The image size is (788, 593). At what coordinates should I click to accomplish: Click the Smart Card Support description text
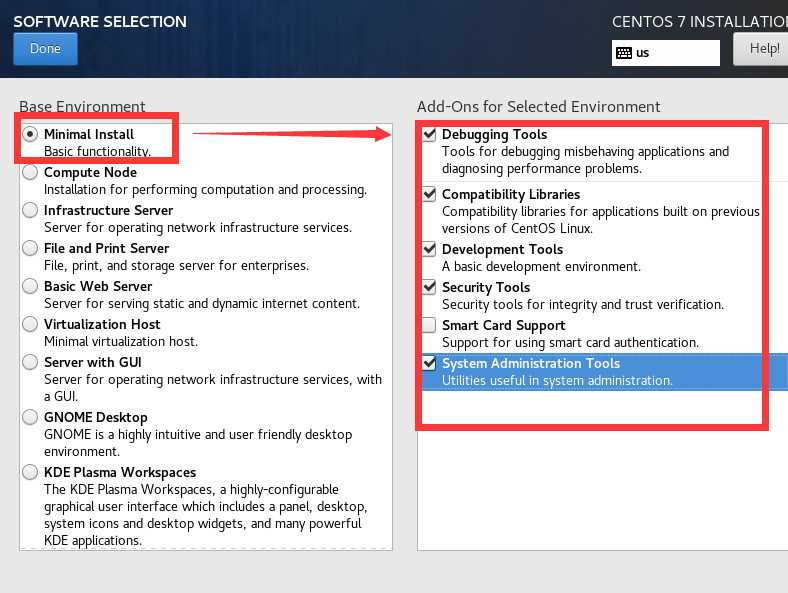[570, 343]
